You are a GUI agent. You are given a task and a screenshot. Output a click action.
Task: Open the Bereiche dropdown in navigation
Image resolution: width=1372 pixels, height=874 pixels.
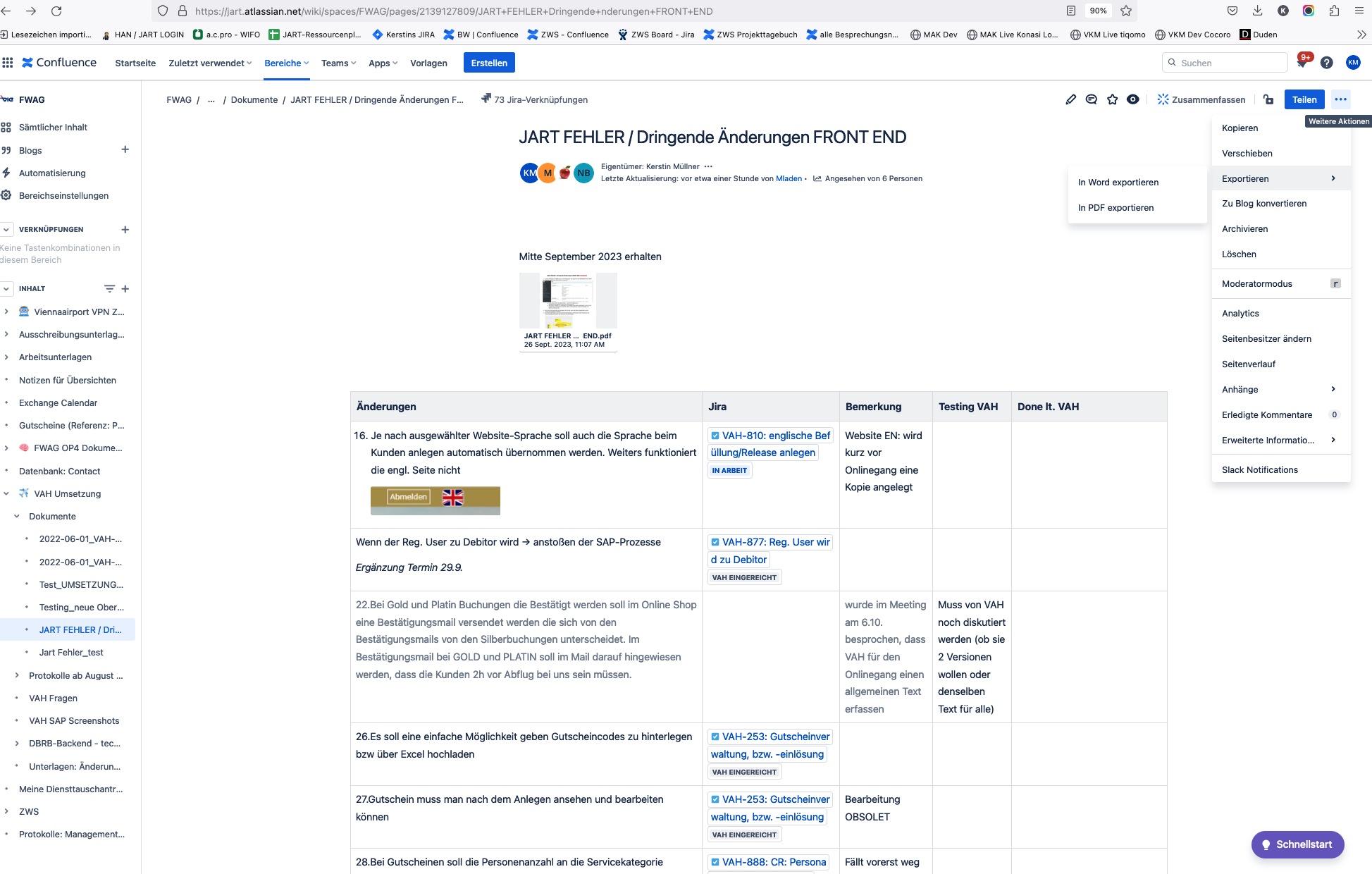(x=286, y=63)
